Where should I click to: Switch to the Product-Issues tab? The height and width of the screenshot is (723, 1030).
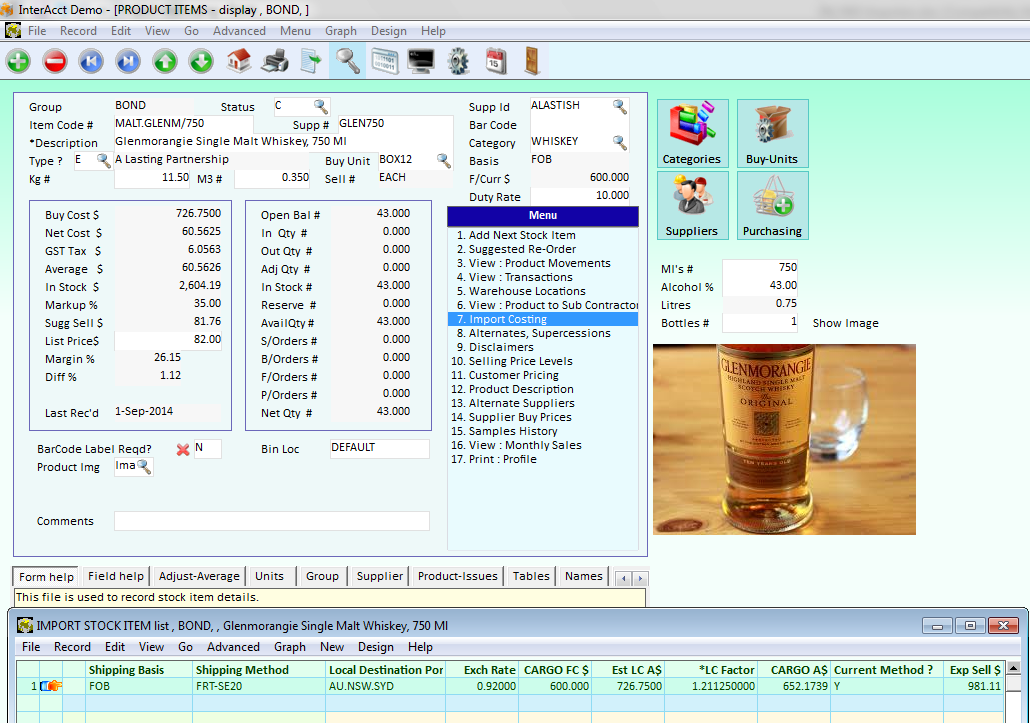point(458,576)
